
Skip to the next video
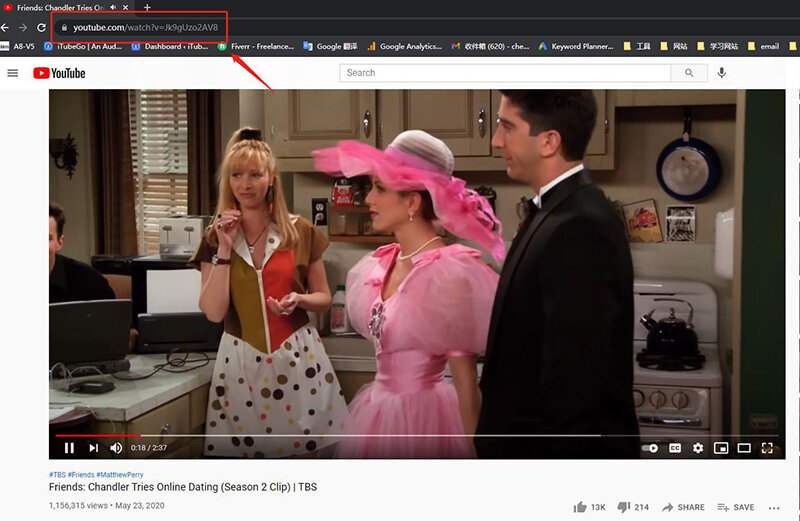coord(93,448)
